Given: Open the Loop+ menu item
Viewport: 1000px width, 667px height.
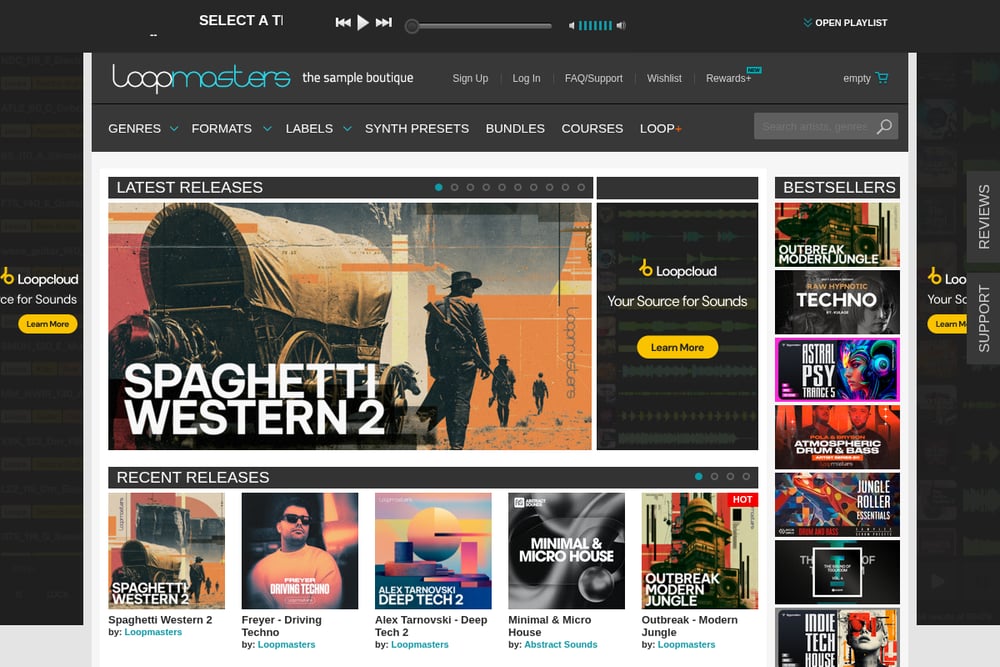Looking at the screenshot, I should 661,129.
